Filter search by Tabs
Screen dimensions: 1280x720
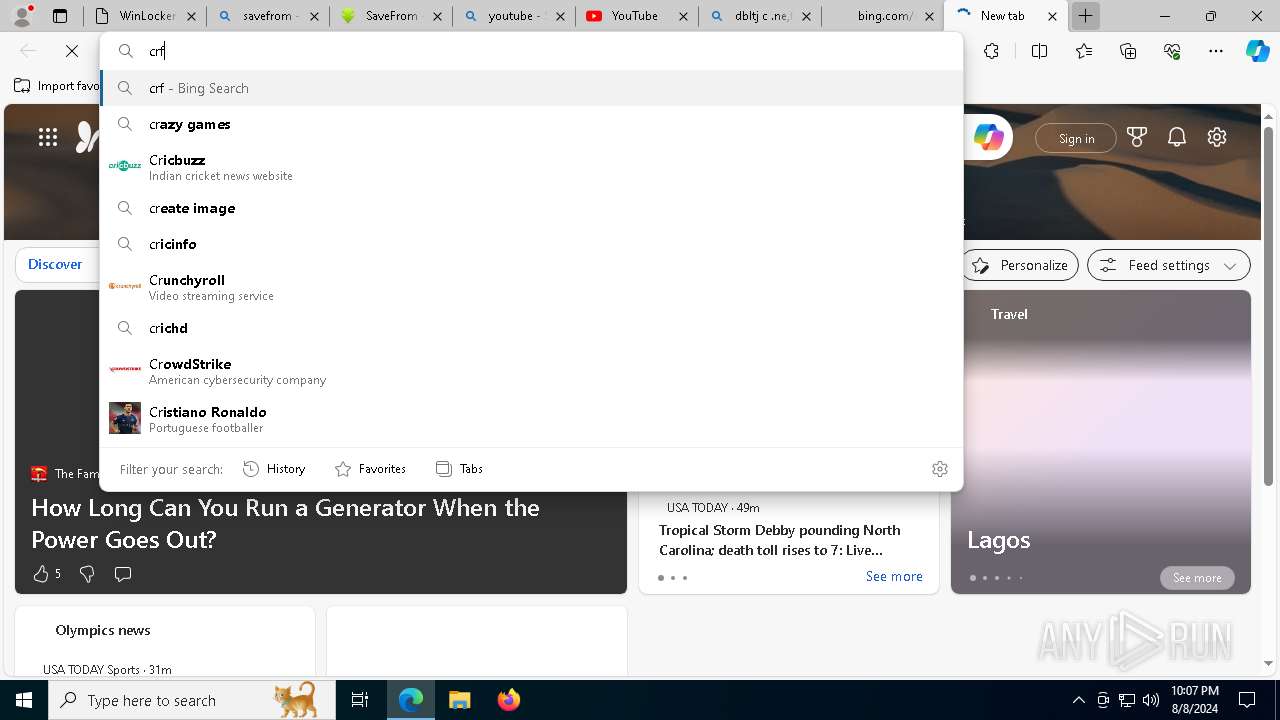(459, 469)
